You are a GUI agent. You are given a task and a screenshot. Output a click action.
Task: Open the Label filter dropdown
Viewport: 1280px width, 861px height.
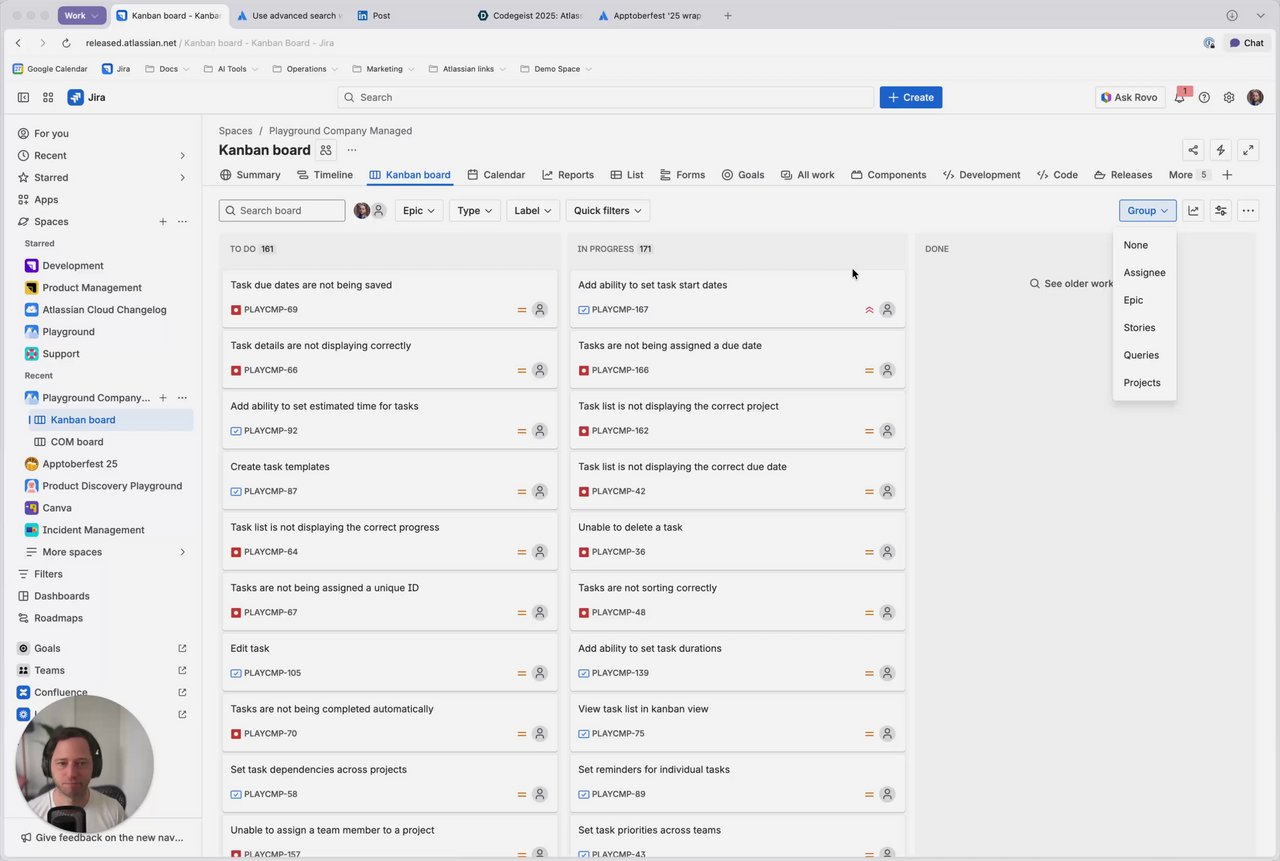[x=533, y=211]
